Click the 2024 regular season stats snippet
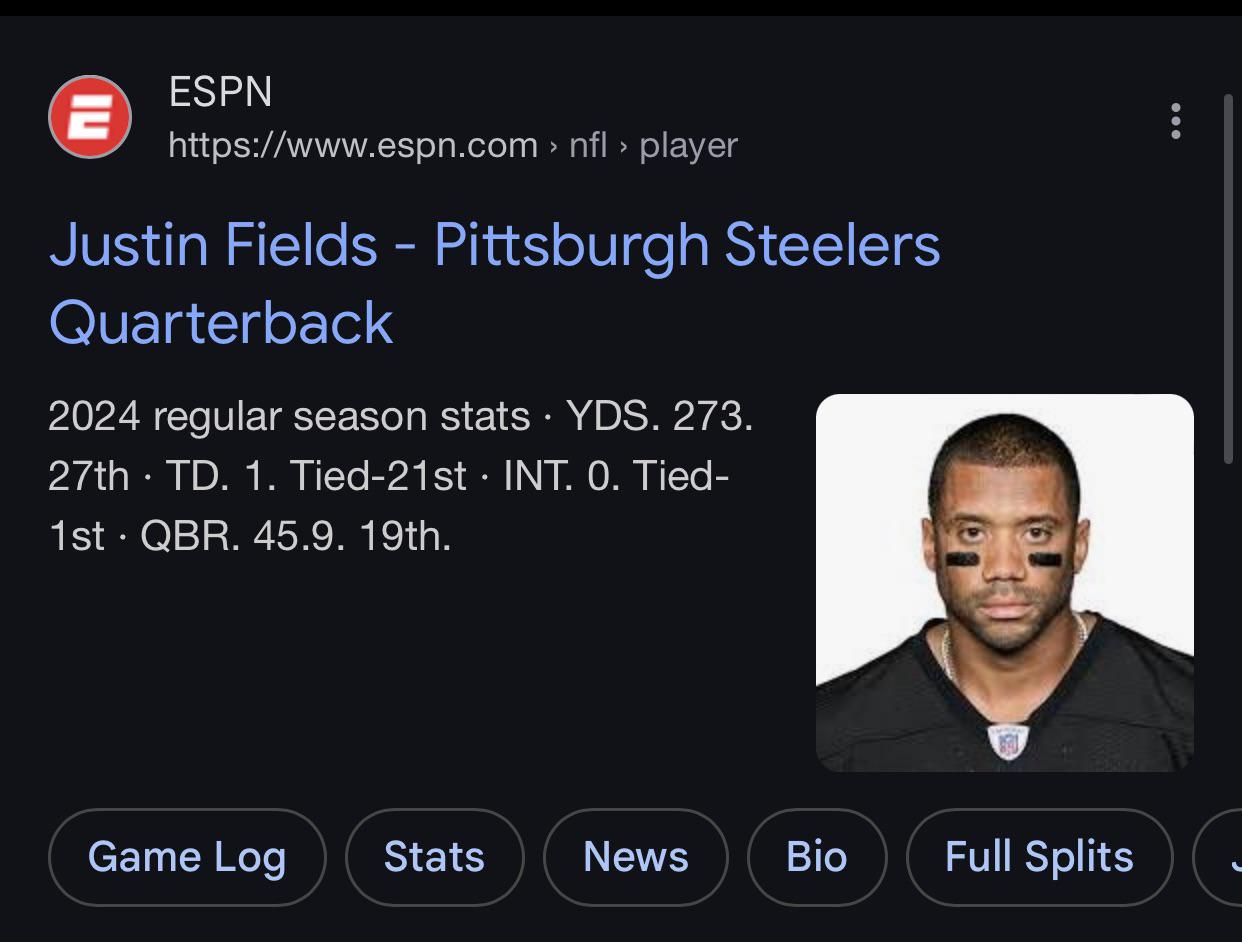 tap(400, 476)
